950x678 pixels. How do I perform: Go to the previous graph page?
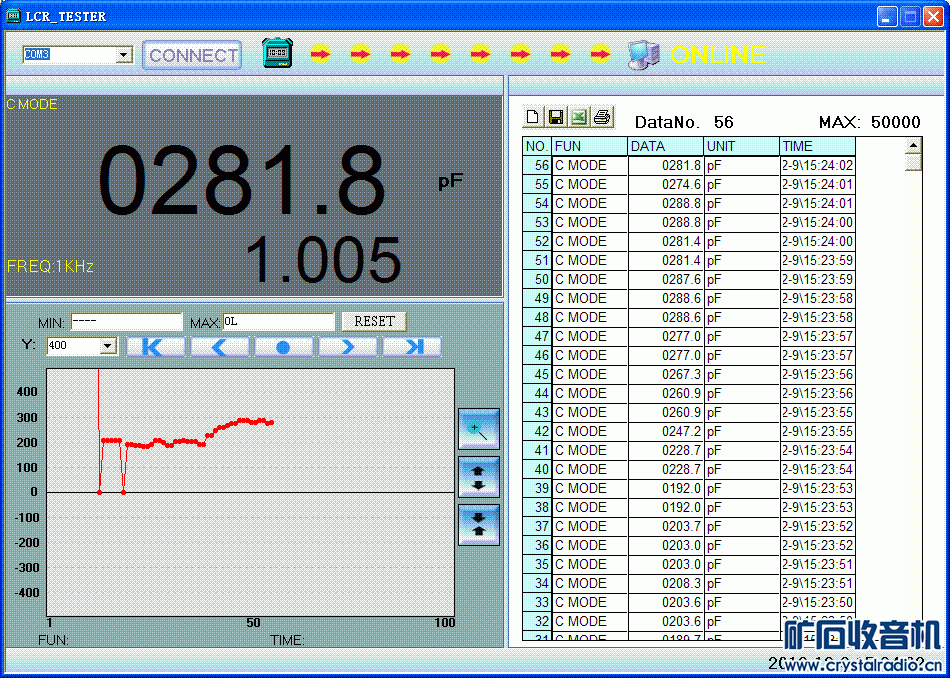[x=220, y=347]
